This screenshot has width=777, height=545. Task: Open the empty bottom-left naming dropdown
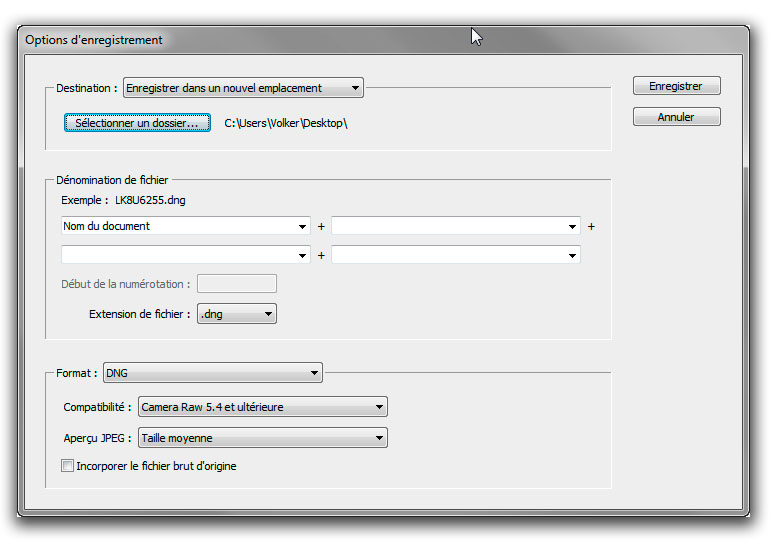coord(186,255)
